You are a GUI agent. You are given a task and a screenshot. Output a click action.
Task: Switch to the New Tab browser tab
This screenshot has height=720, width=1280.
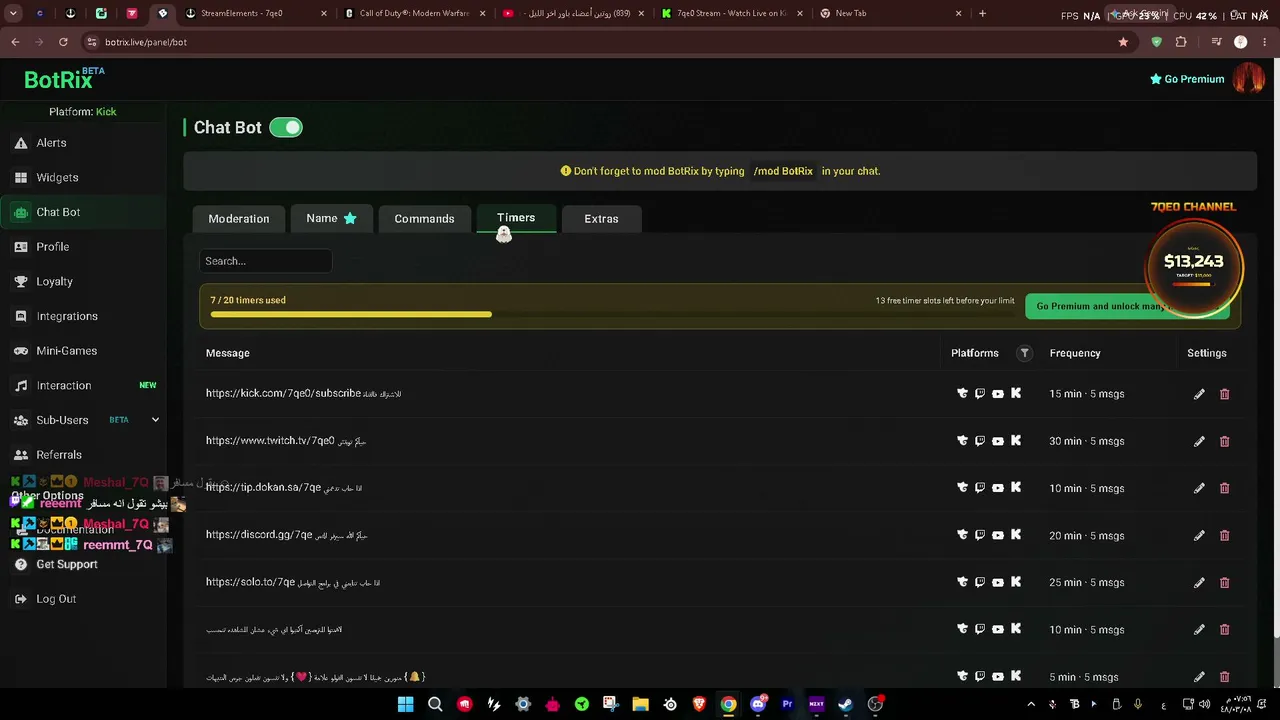[890, 14]
